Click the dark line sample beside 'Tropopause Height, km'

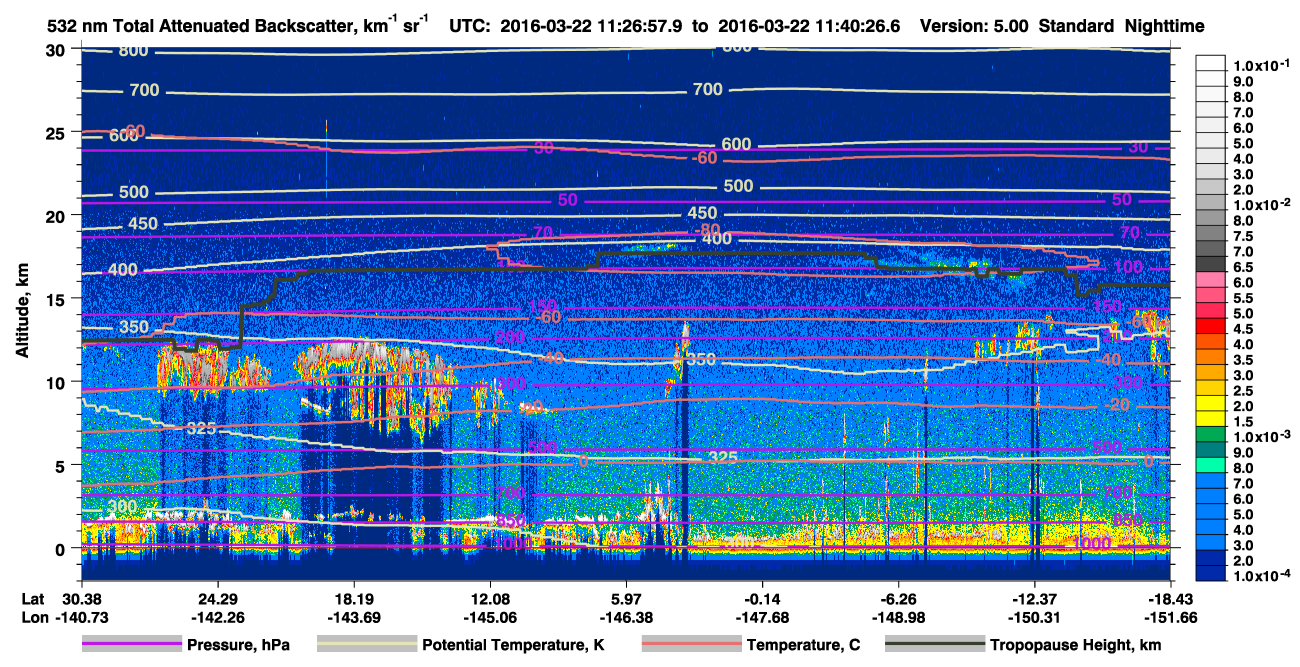(x=933, y=645)
